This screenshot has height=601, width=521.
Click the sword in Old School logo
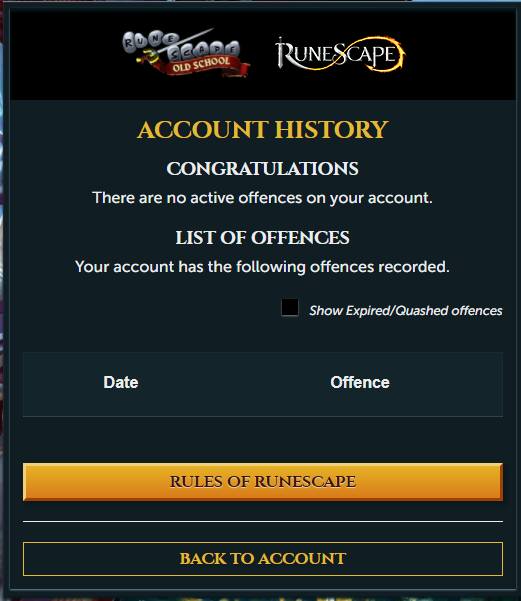[x=176, y=44]
